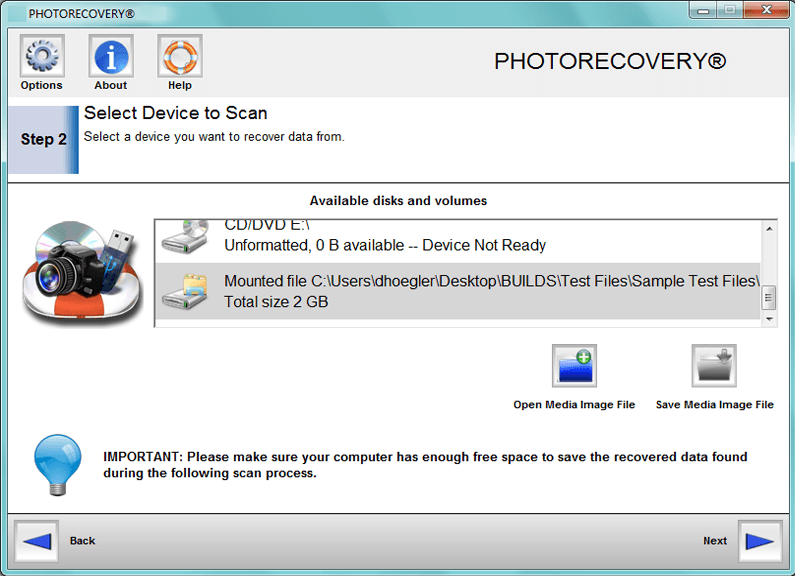Viewport: 795px width, 576px height.
Task: Click the Open Media Image File icon
Action: pyautogui.click(x=574, y=366)
